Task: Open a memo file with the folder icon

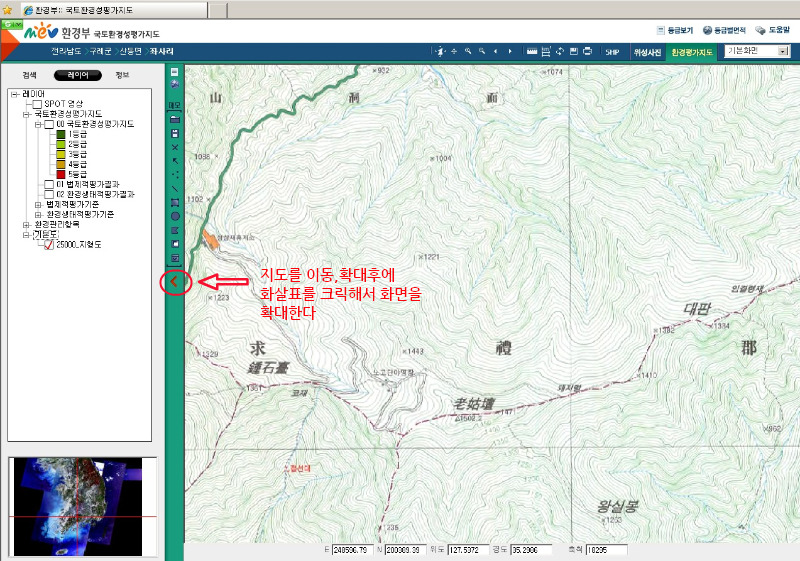Action: click(174, 119)
